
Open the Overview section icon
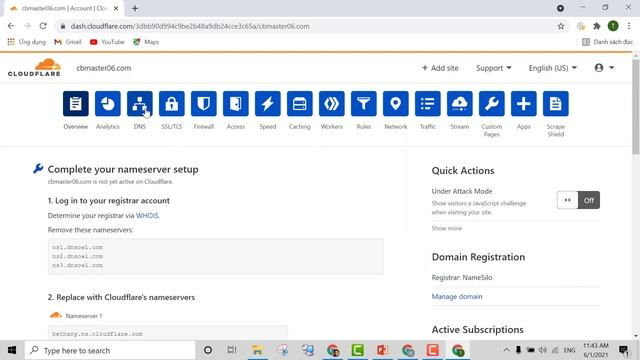pyautogui.click(x=76, y=104)
